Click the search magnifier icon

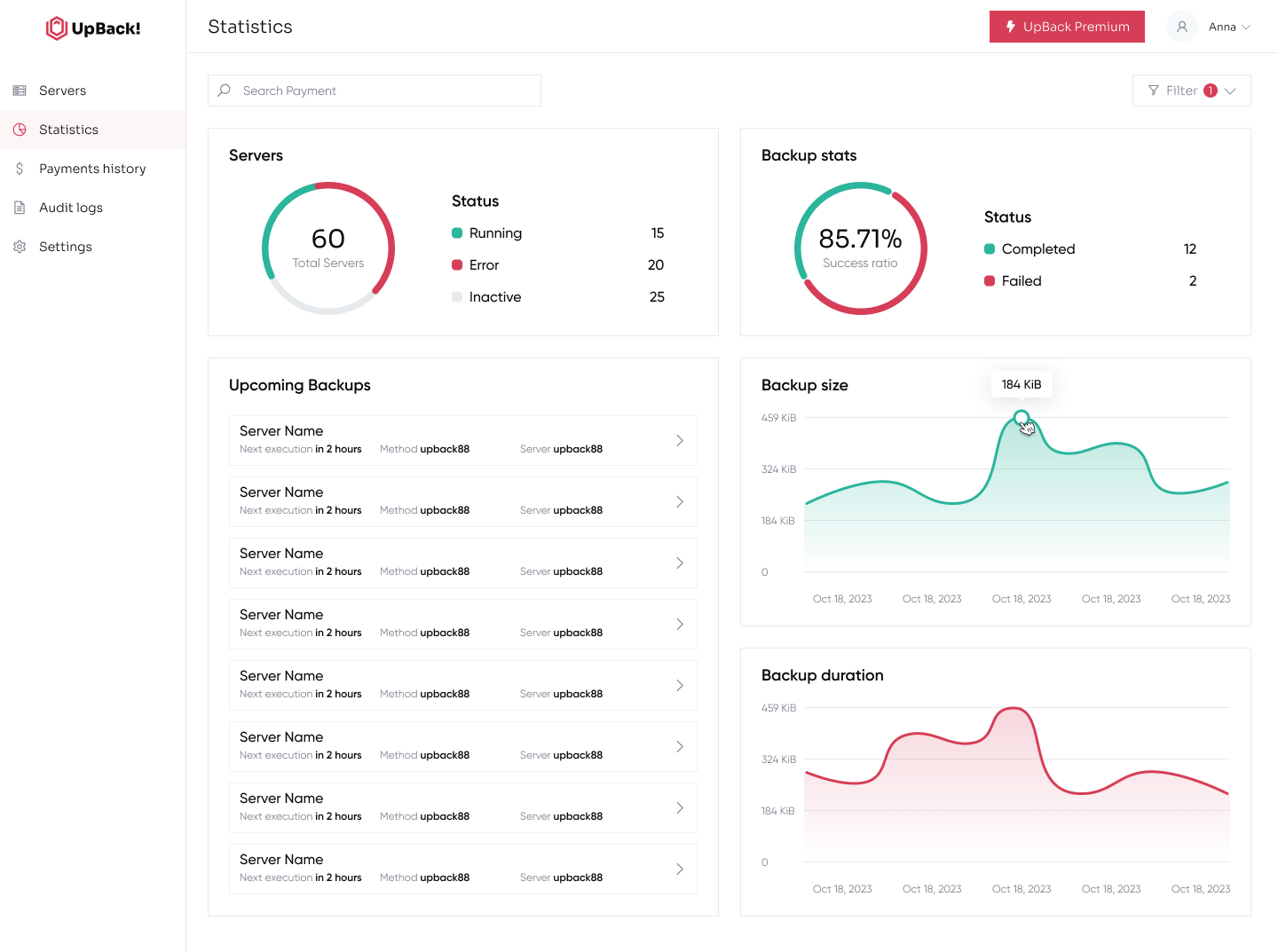click(x=225, y=90)
